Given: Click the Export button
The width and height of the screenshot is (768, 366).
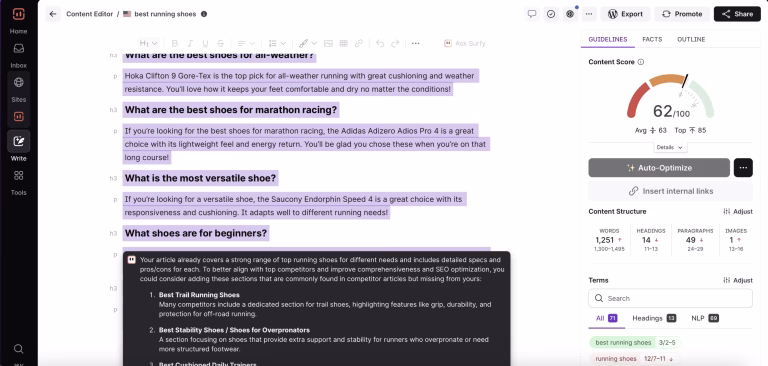Looking at the screenshot, I should [x=625, y=14].
